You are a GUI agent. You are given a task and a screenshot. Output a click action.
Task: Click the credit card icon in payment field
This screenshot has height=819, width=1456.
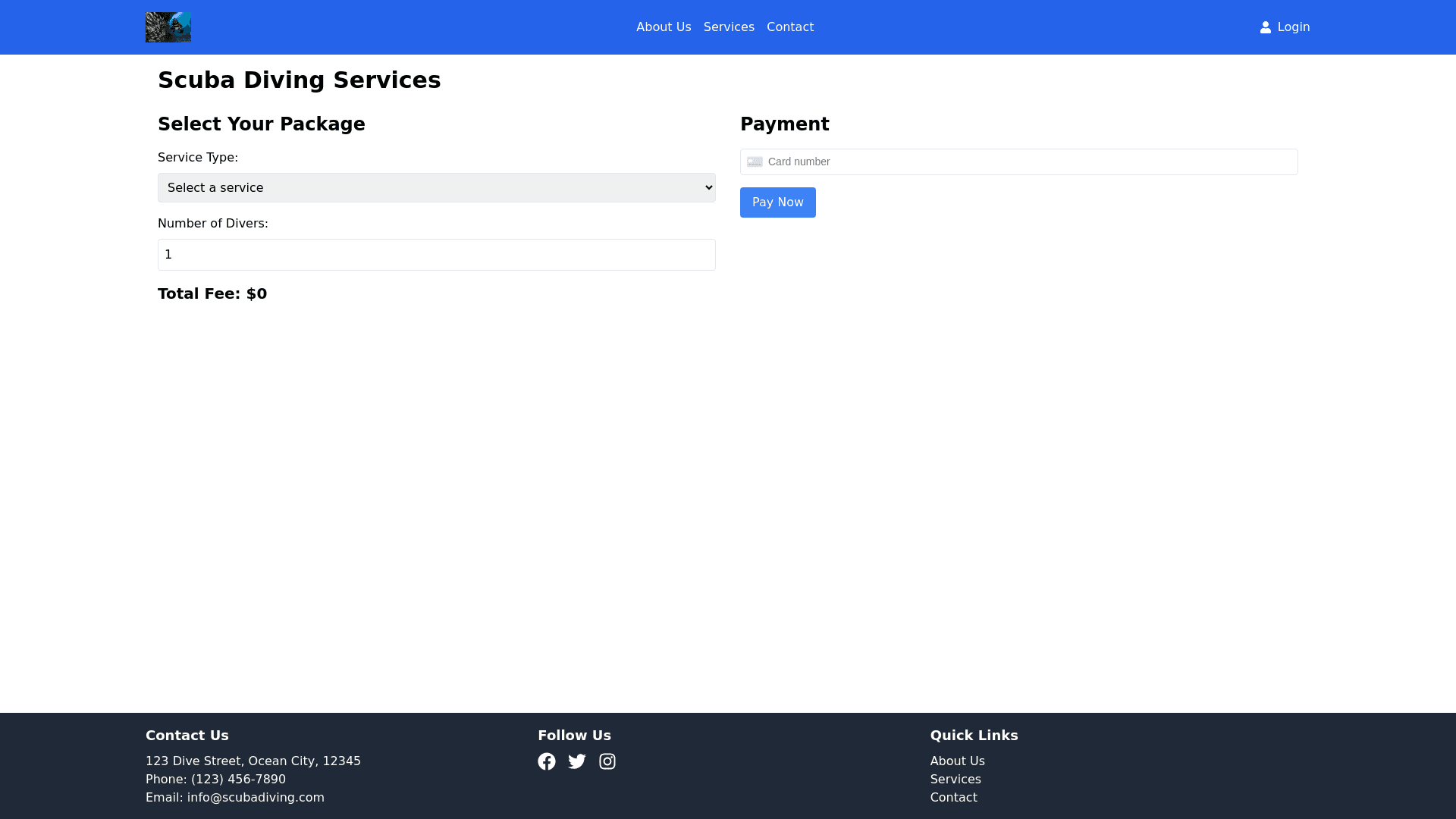click(x=755, y=162)
